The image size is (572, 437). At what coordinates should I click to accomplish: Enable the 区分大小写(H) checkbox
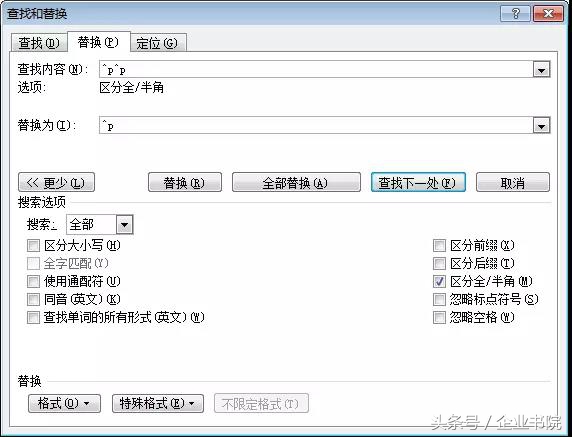tap(33, 245)
